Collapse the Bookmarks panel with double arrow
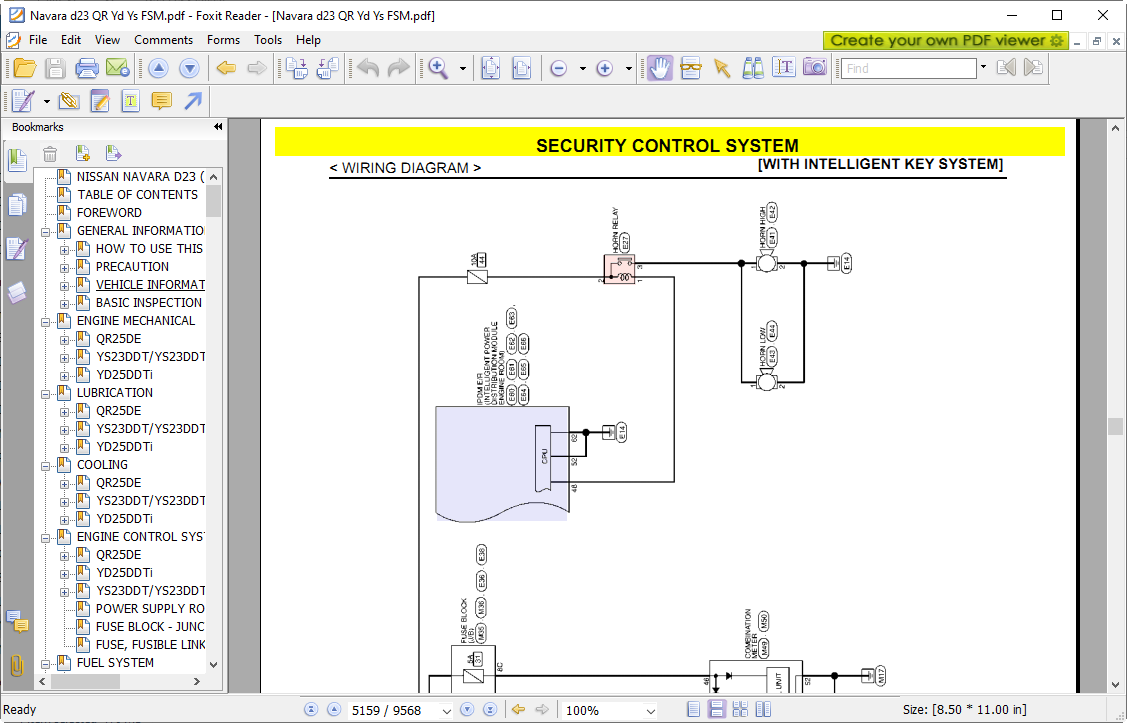Screen dimensions: 1127x723 click(x=218, y=127)
